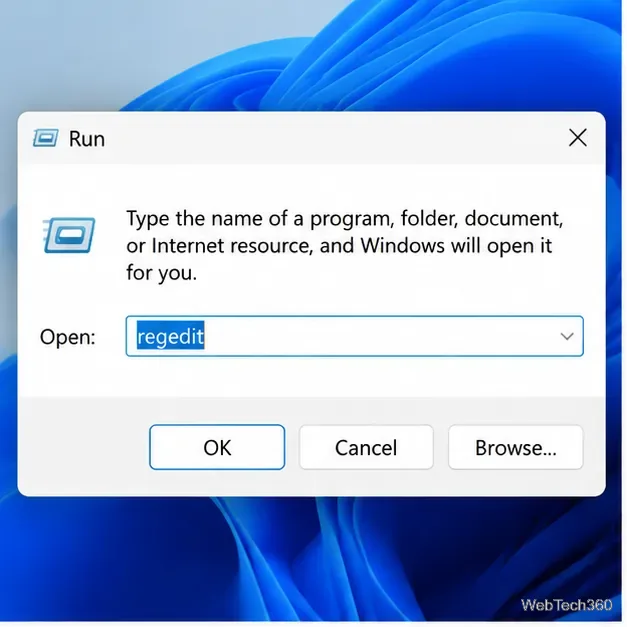Cancel the Run dialog

(x=366, y=447)
